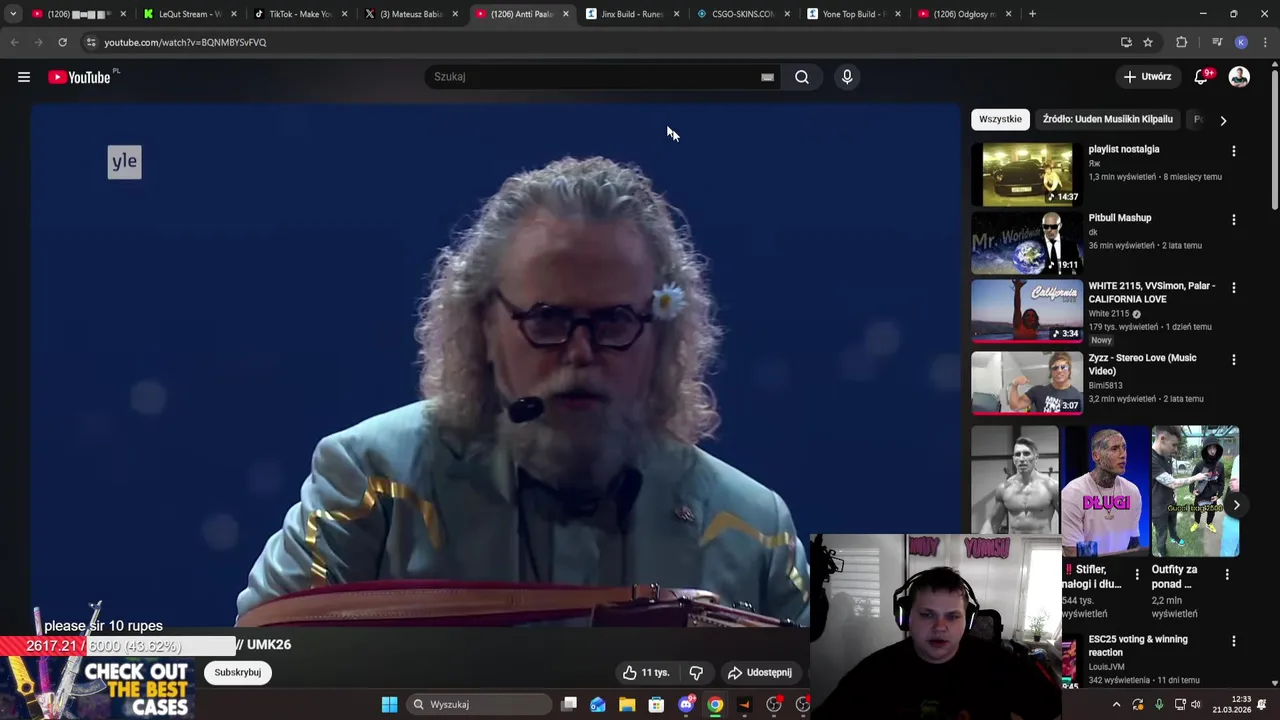Viewport: 1280px width, 720px height.
Task: Open Task View on taskbar
Action: tap(569, 705)
